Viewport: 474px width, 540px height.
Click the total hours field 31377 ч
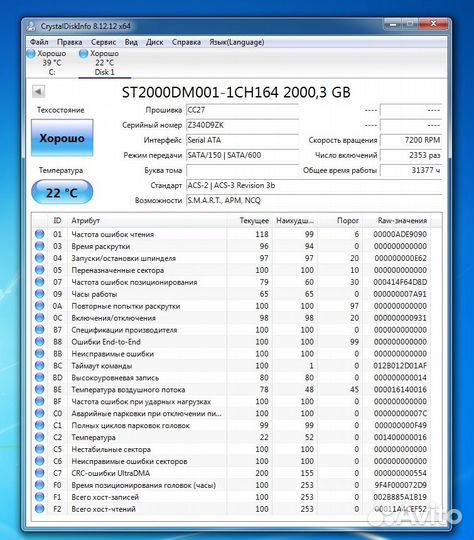(411, 170)
